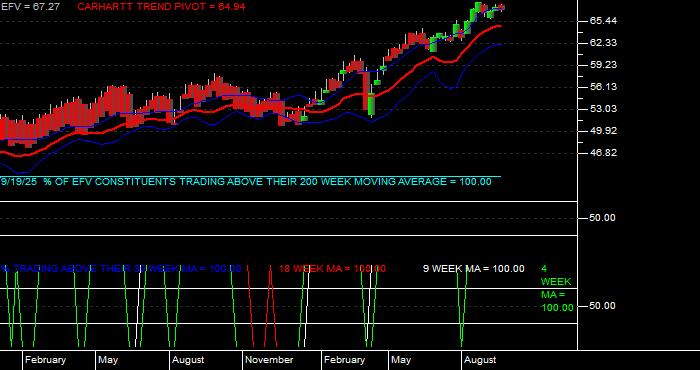Click the 65.44 price axis value
The height and width of the screenshot is (370, 700).
coord(603,21)
